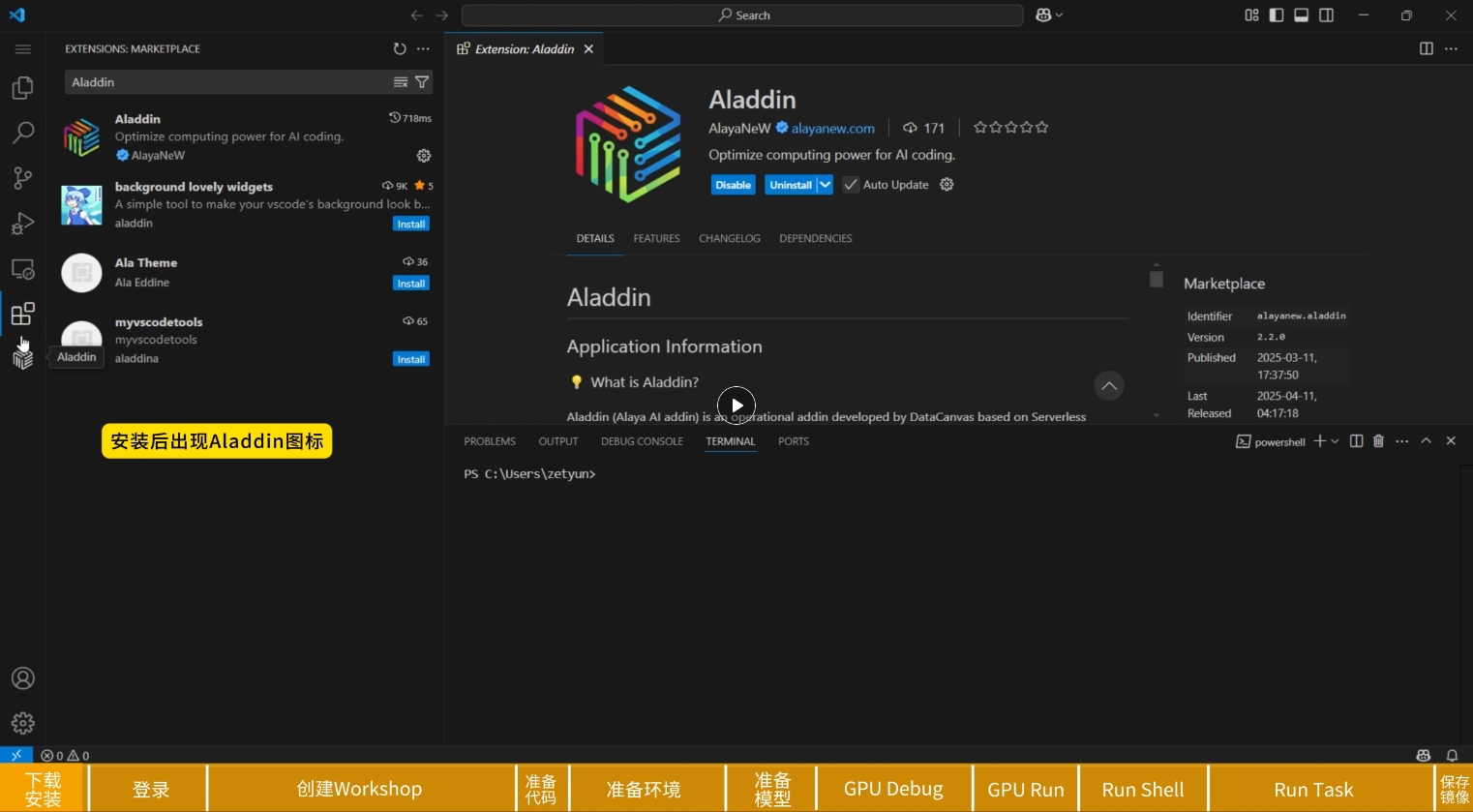Close the Extension: Aladdin editor tab
Image resolution: width=1473 pixels, height=812 pixels.
point(588,49)
